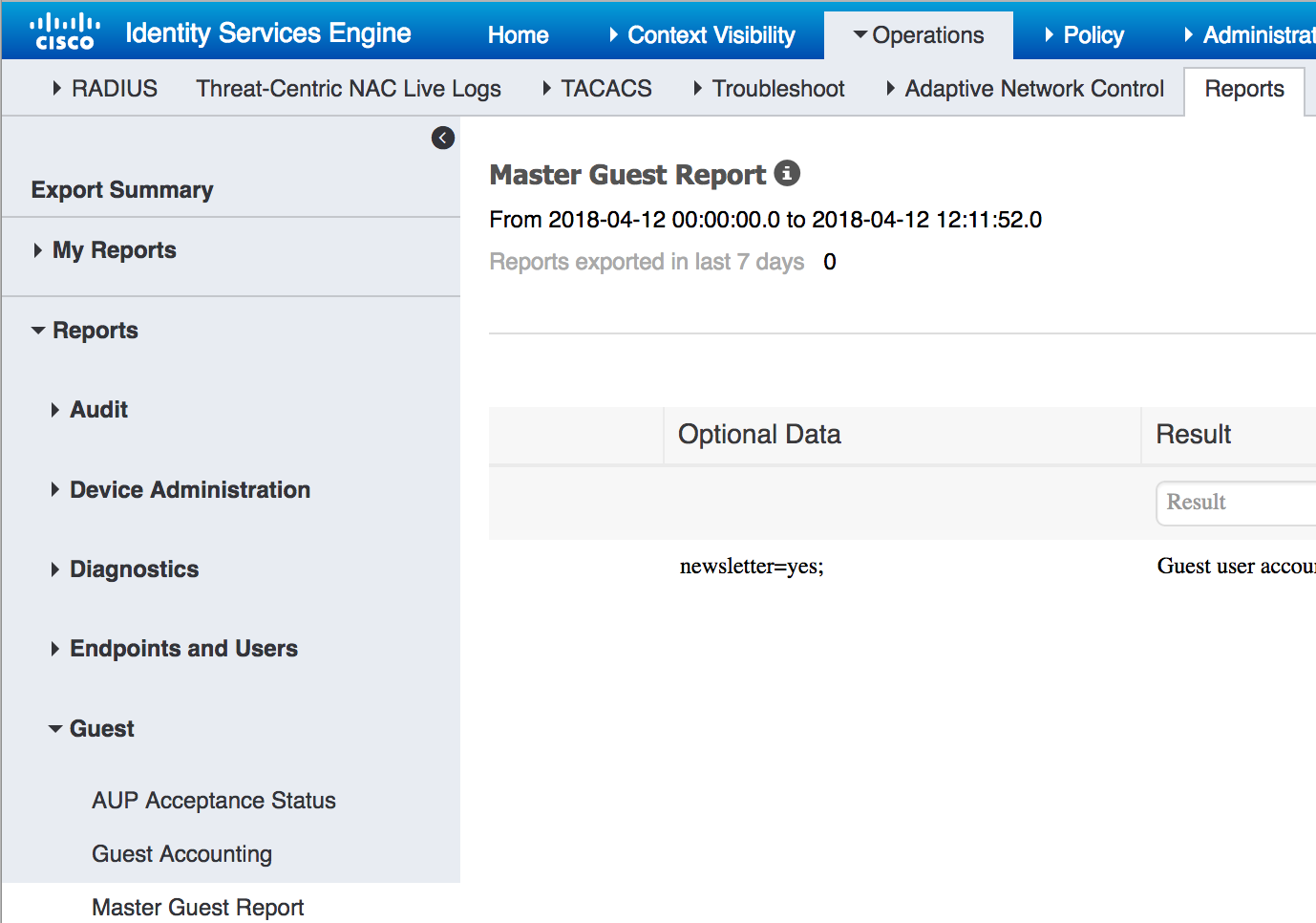Open the Administration menu
This screenshot has height=923, width=1316.
(1250, 35)
